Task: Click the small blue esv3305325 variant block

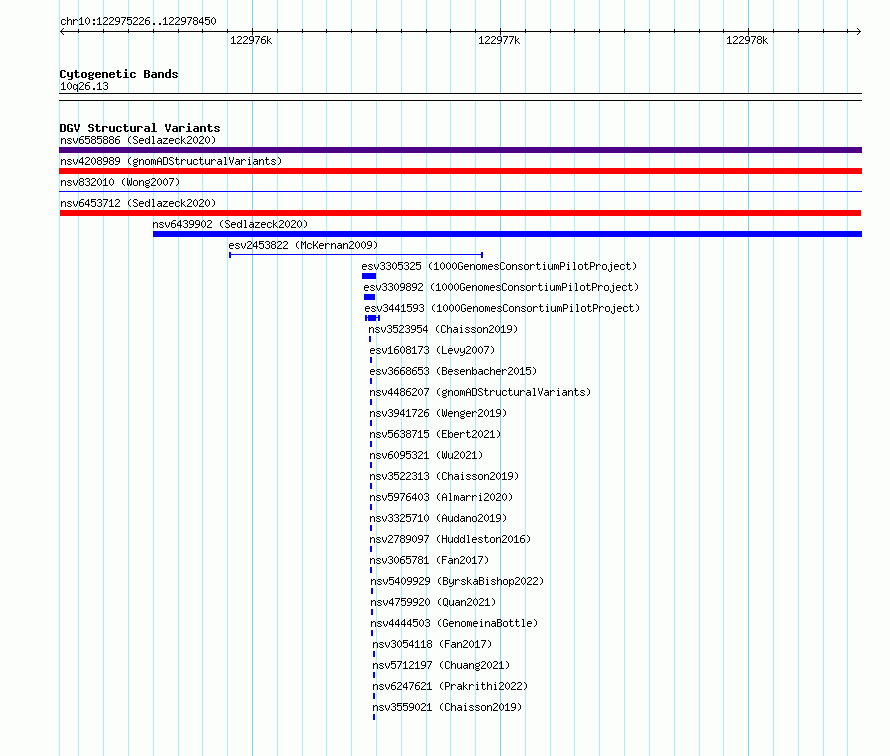Action: pos(369,276)
